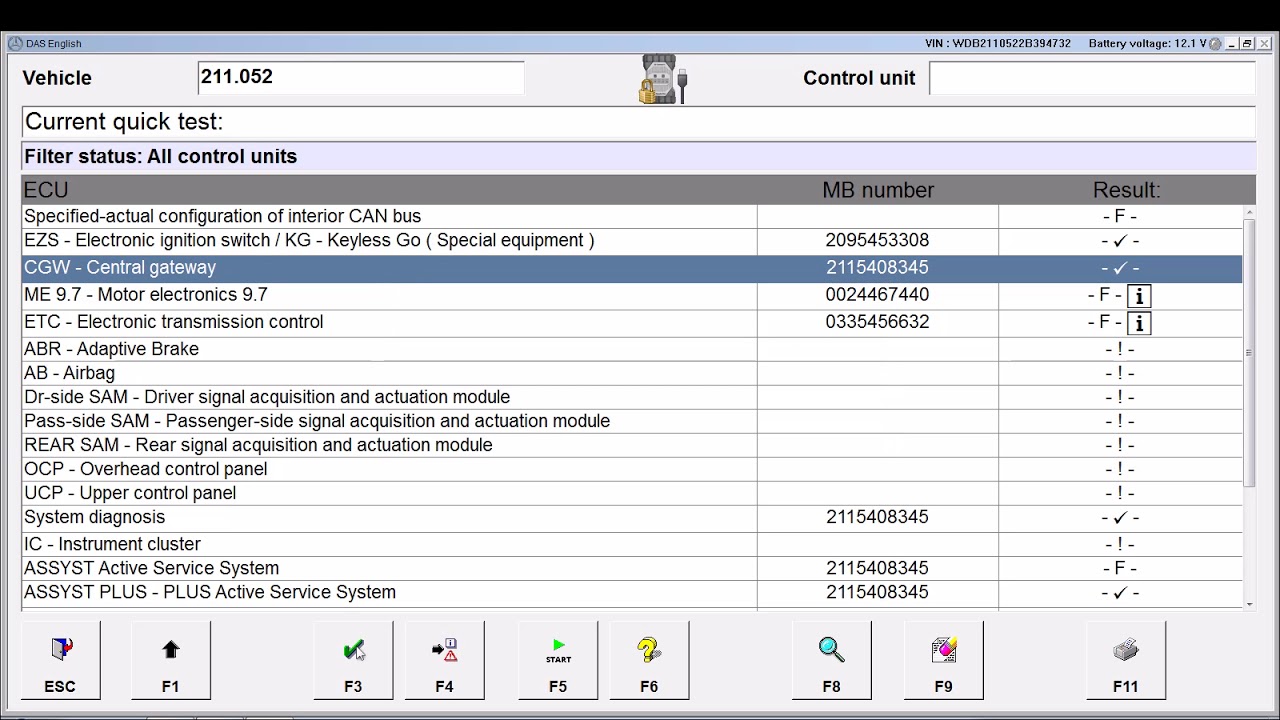This screenshot has width=1280, height=720.
Task: Click the battery voltage status icon
Action: pyautogui.click(x=1215, y=44)
